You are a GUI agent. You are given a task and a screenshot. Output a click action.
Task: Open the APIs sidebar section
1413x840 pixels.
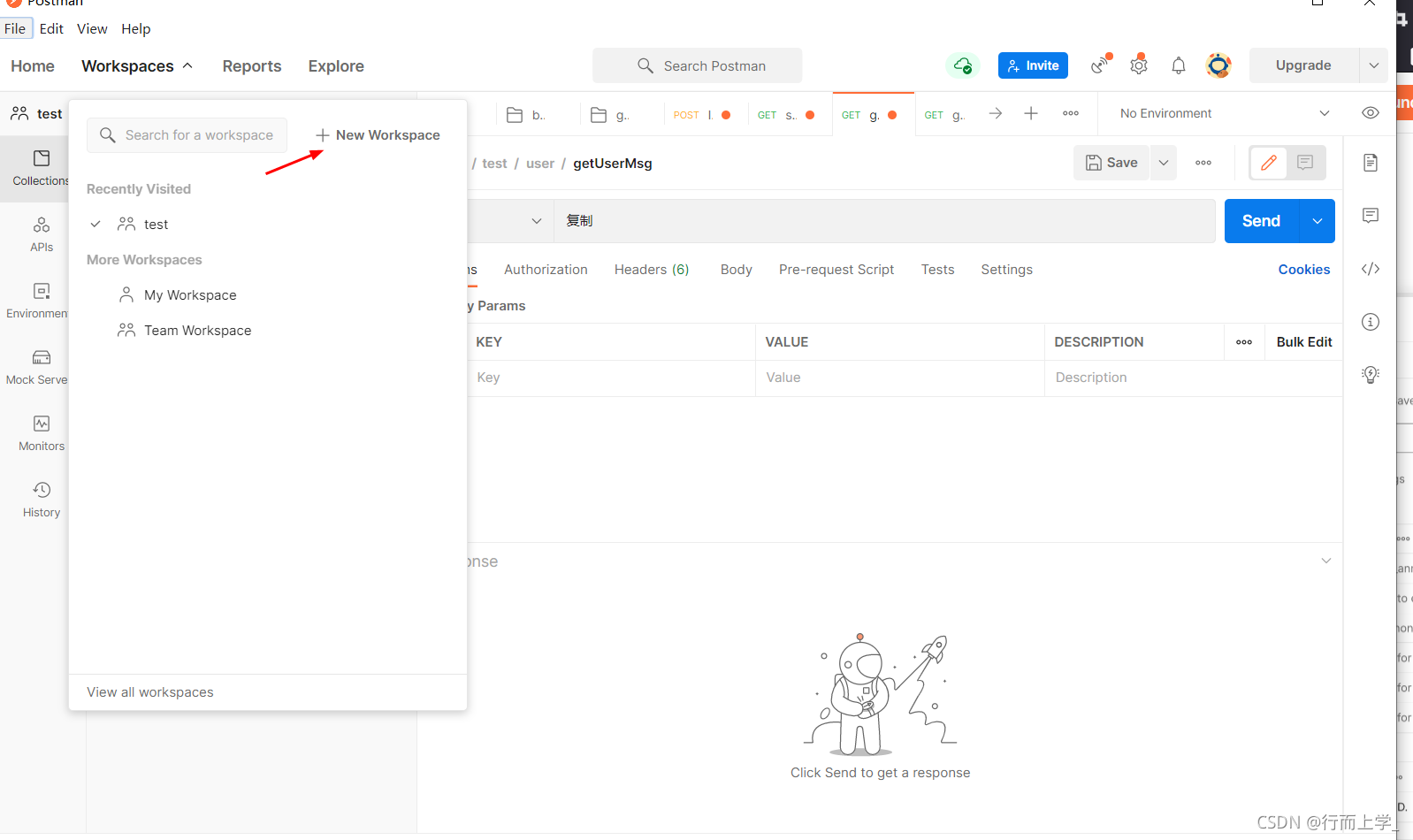[x=42, y=234]
